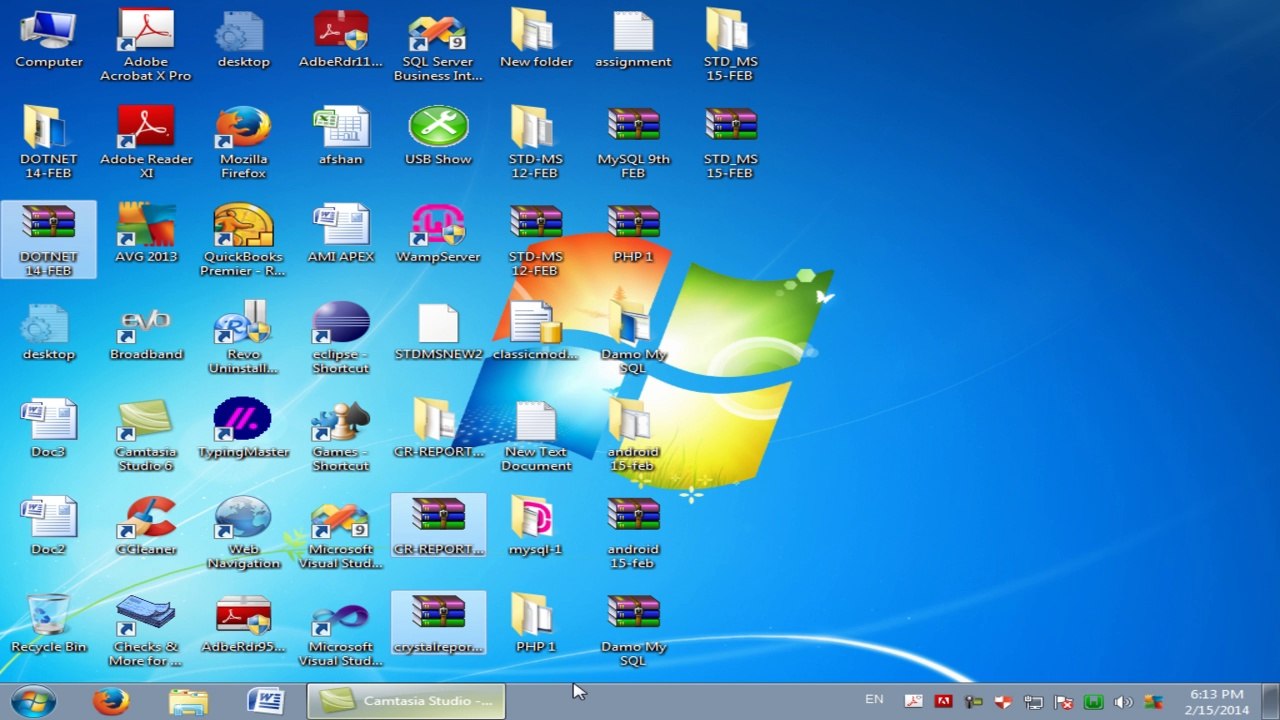The image size is (1280, 720).
Task: Select the android 15-feb WinRAR archive
Action: 633,533
